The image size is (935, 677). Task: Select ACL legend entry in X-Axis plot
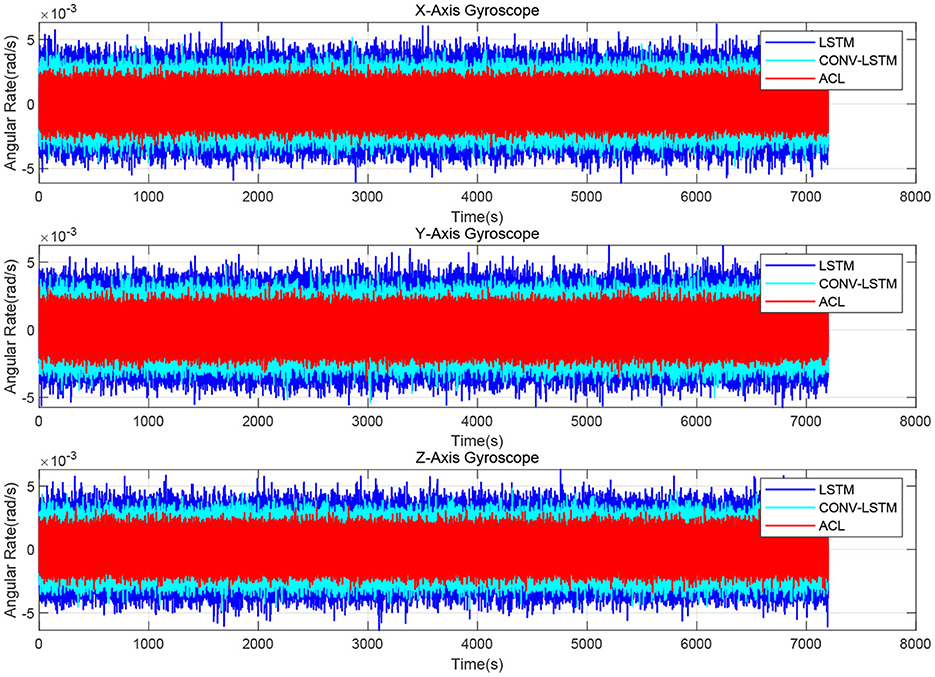pos(805,79)
